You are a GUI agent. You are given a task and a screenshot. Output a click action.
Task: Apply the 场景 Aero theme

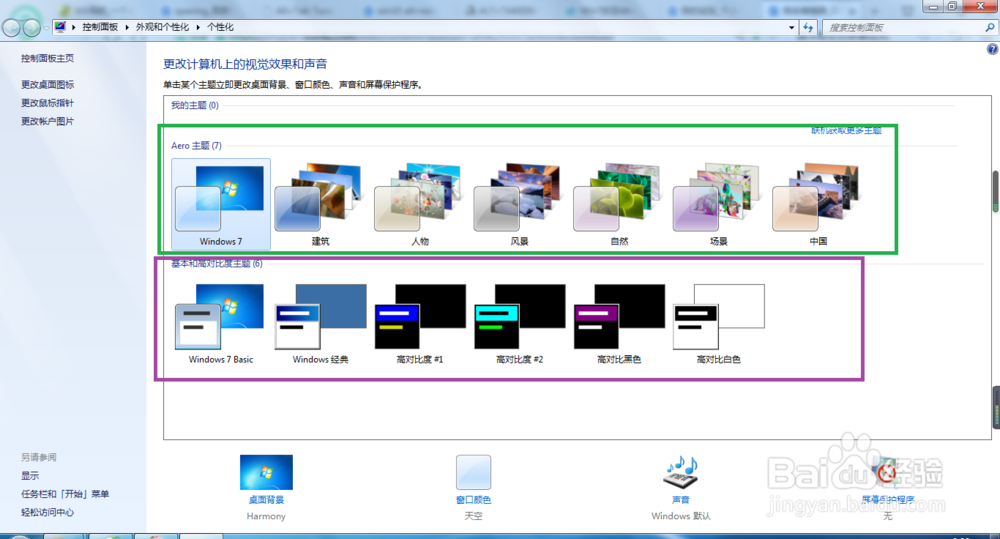coord(718,204)
